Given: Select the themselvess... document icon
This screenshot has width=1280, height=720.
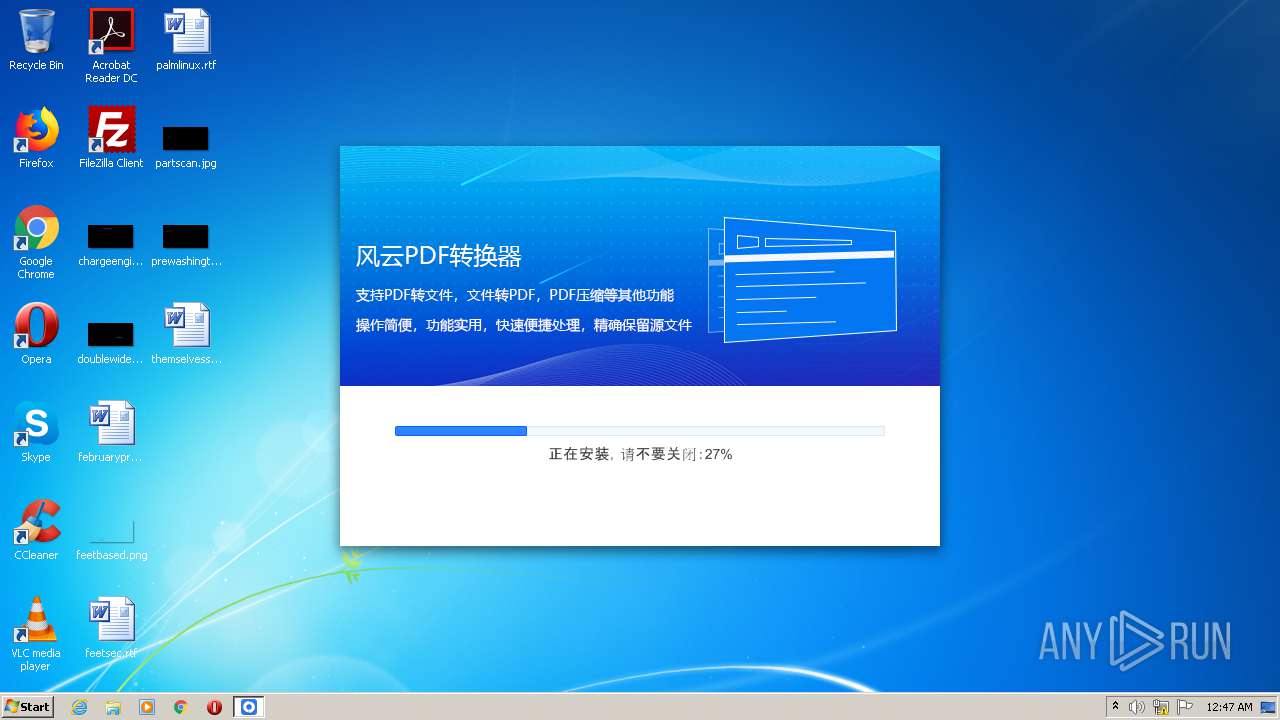Looking at the screenshot, I should click(x=186, y=334).
